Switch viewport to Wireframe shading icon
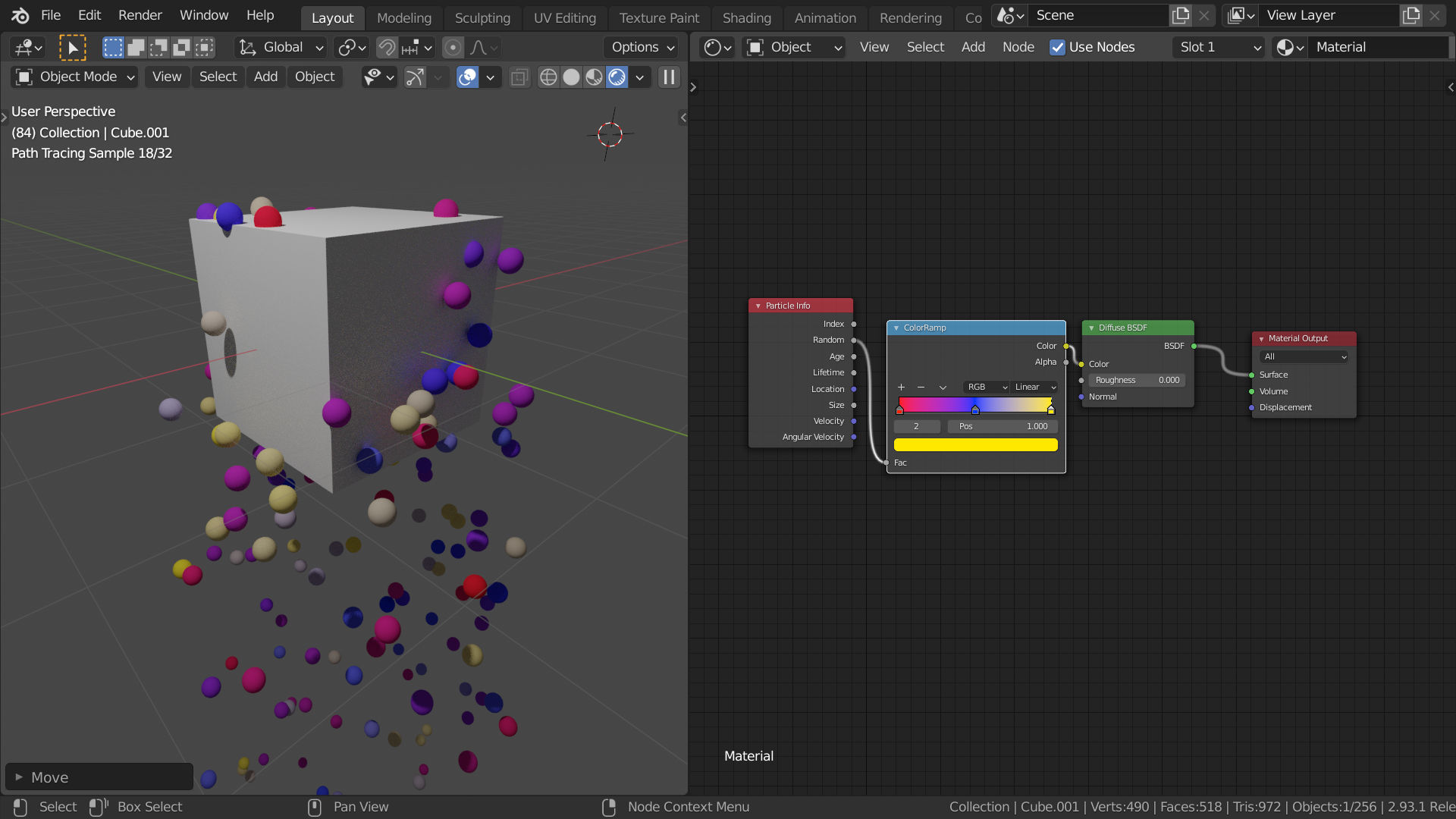The height and width of the screenshot is (819, 1456). 548,77
